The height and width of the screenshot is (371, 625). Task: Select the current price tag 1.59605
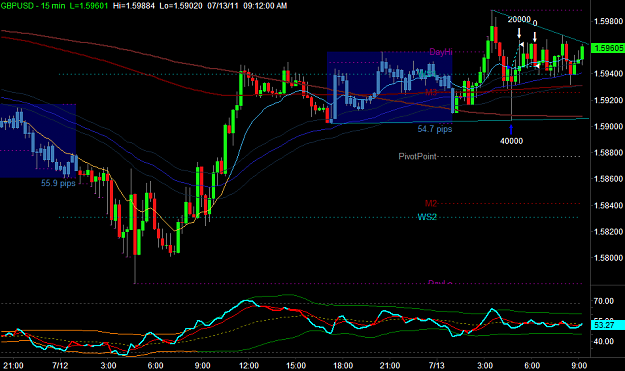608,48
